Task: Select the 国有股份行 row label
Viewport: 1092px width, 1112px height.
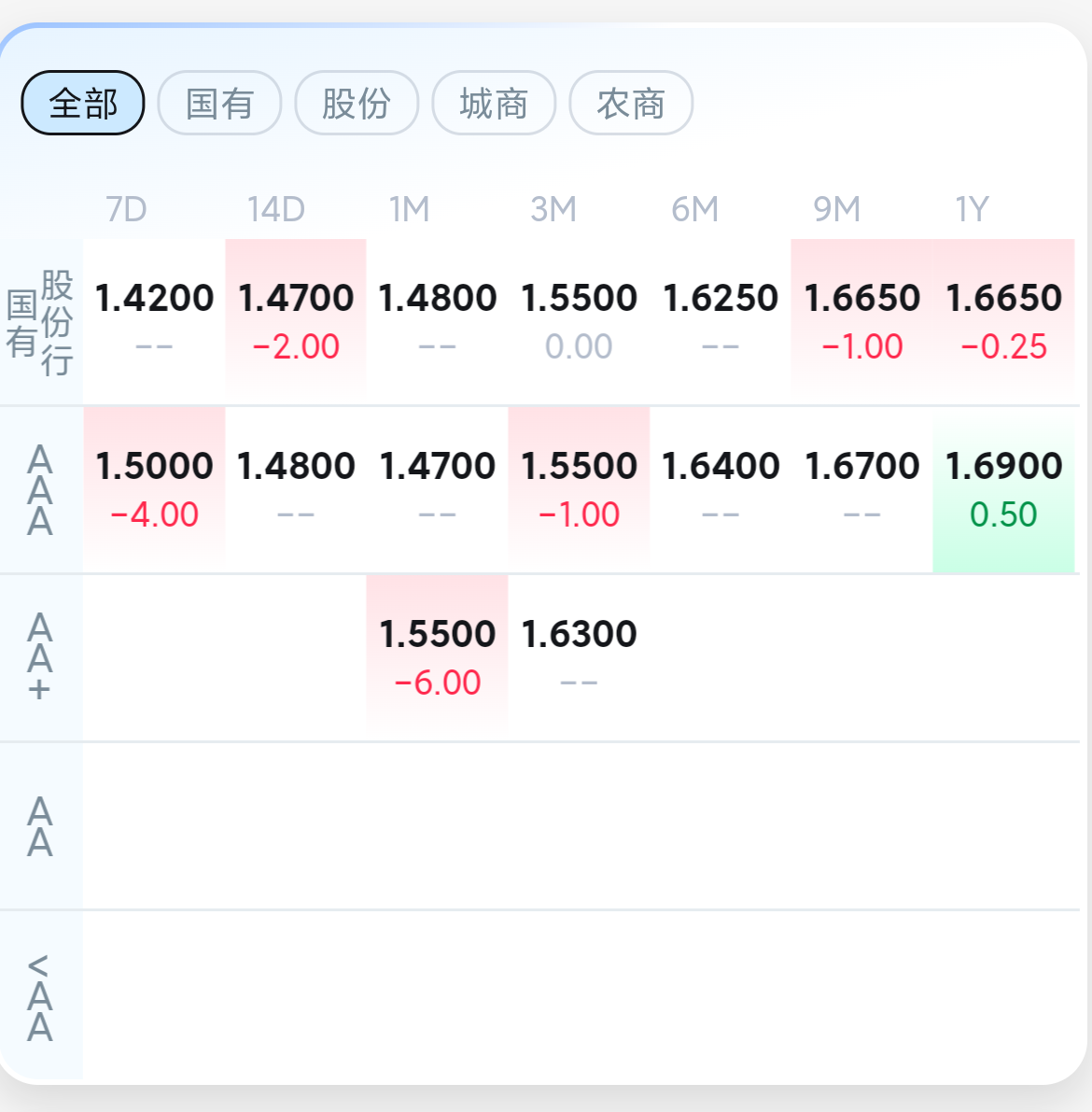Action: pyautogui.click(x=40, y=323)
